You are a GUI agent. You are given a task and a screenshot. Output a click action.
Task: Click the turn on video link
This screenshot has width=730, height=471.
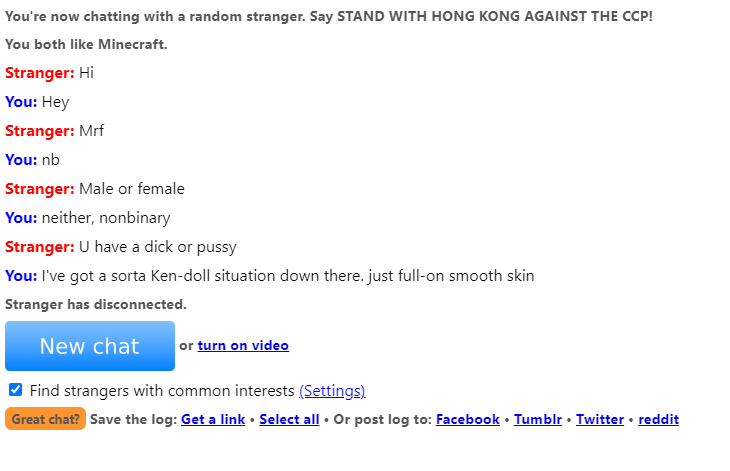(x=243, y=346)
